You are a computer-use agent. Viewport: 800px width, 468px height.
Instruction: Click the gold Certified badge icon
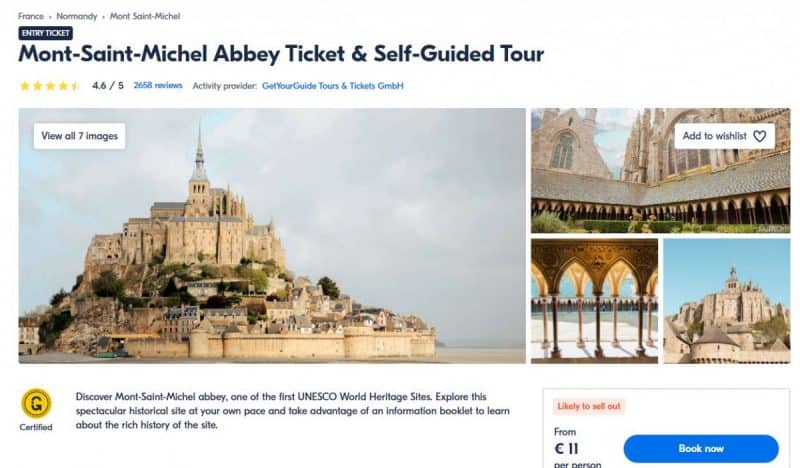pyautogui.click(x=36, y=404)
